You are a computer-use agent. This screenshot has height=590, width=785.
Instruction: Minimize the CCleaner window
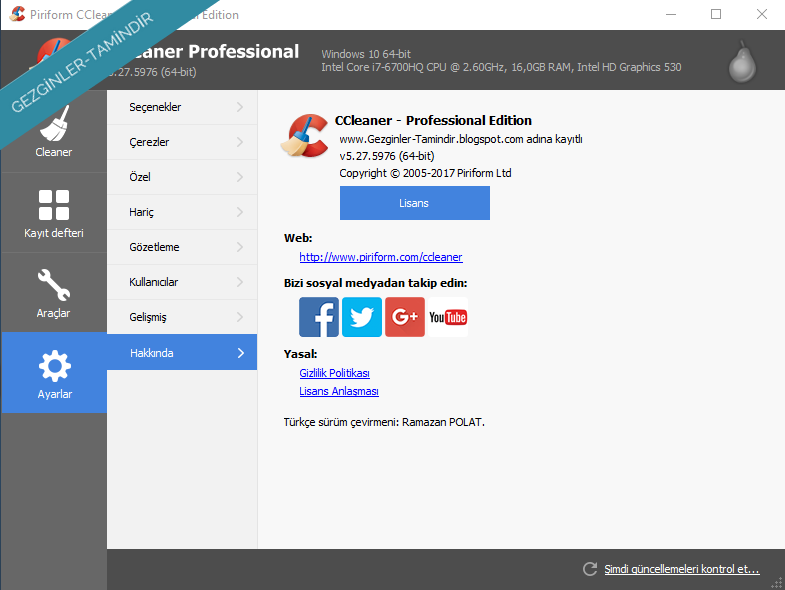pyautogui.click(x=671, y=14)
